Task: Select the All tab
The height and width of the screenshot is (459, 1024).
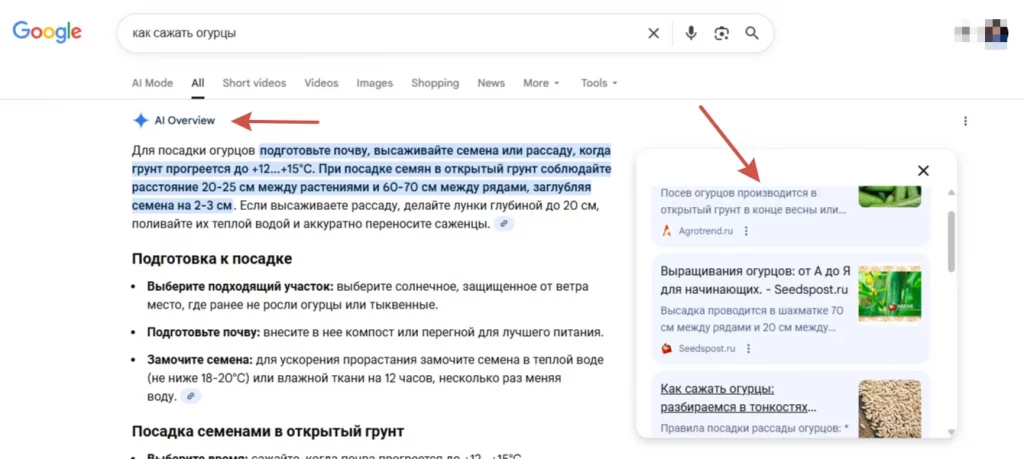Action: 198,83
